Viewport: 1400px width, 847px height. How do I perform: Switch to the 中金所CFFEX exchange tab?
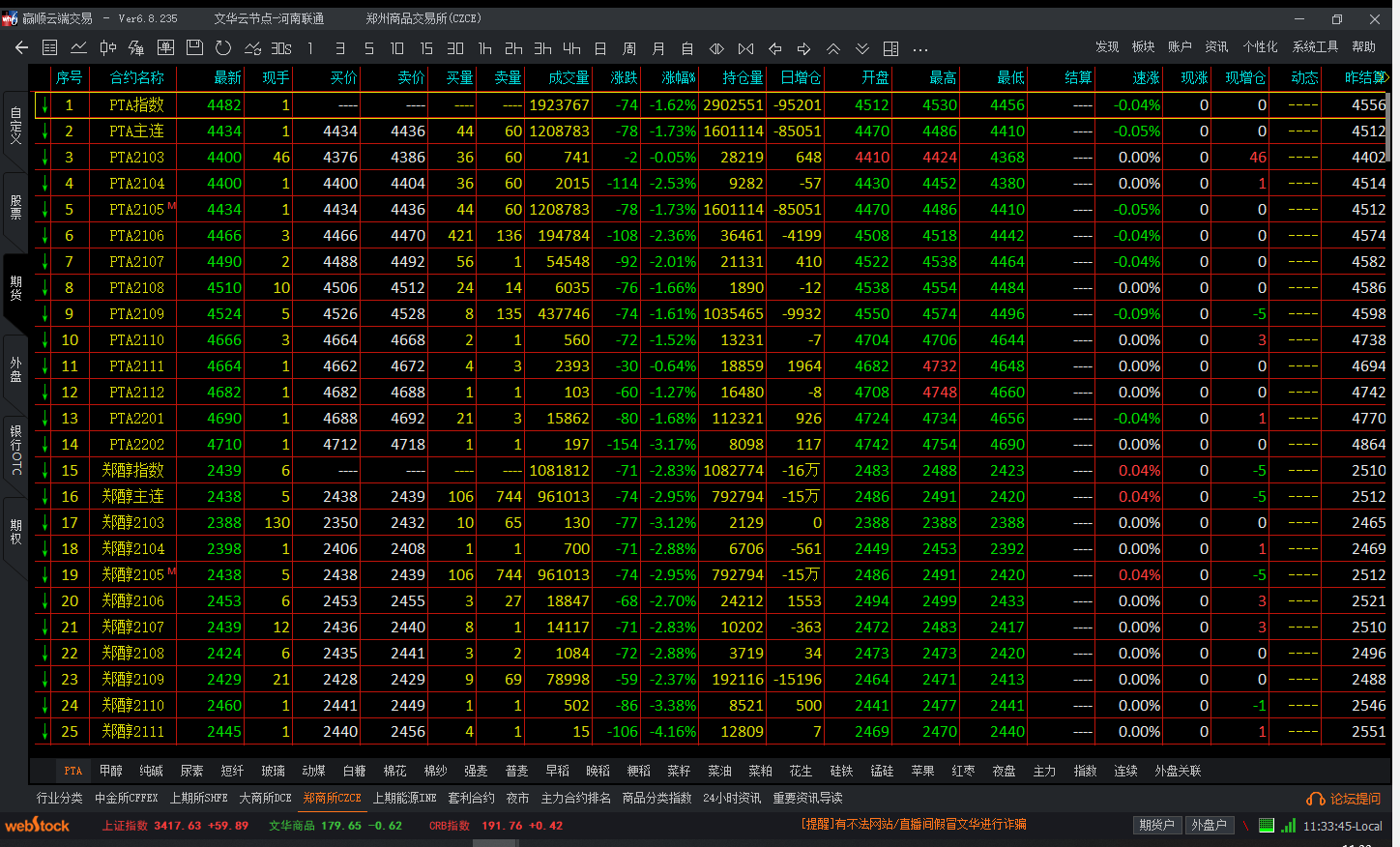click(126, 798)
